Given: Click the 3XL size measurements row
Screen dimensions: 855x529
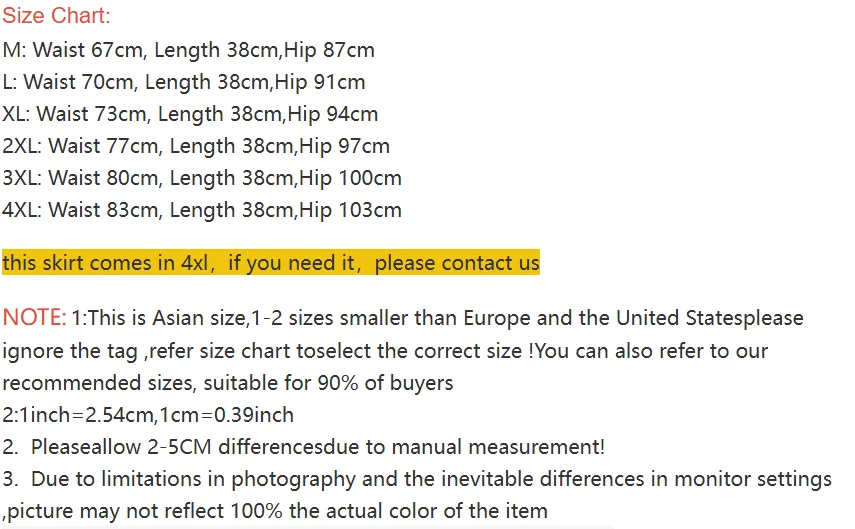Looking at the screenshot, I should pyautogui.click(x=202, y=178).
